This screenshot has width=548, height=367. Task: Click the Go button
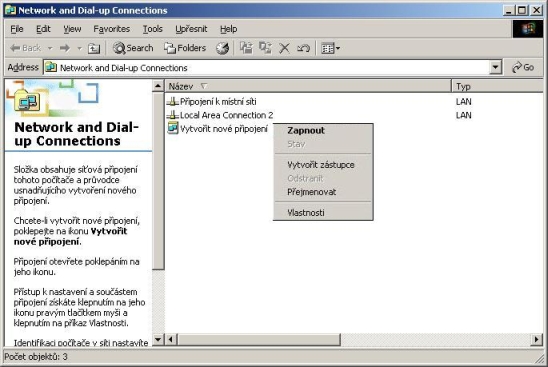(523, 67)
